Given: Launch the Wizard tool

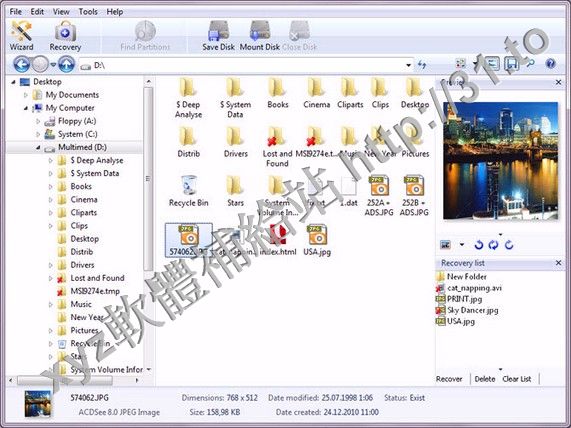Looking at the screenshot, I should click(21, 36).
